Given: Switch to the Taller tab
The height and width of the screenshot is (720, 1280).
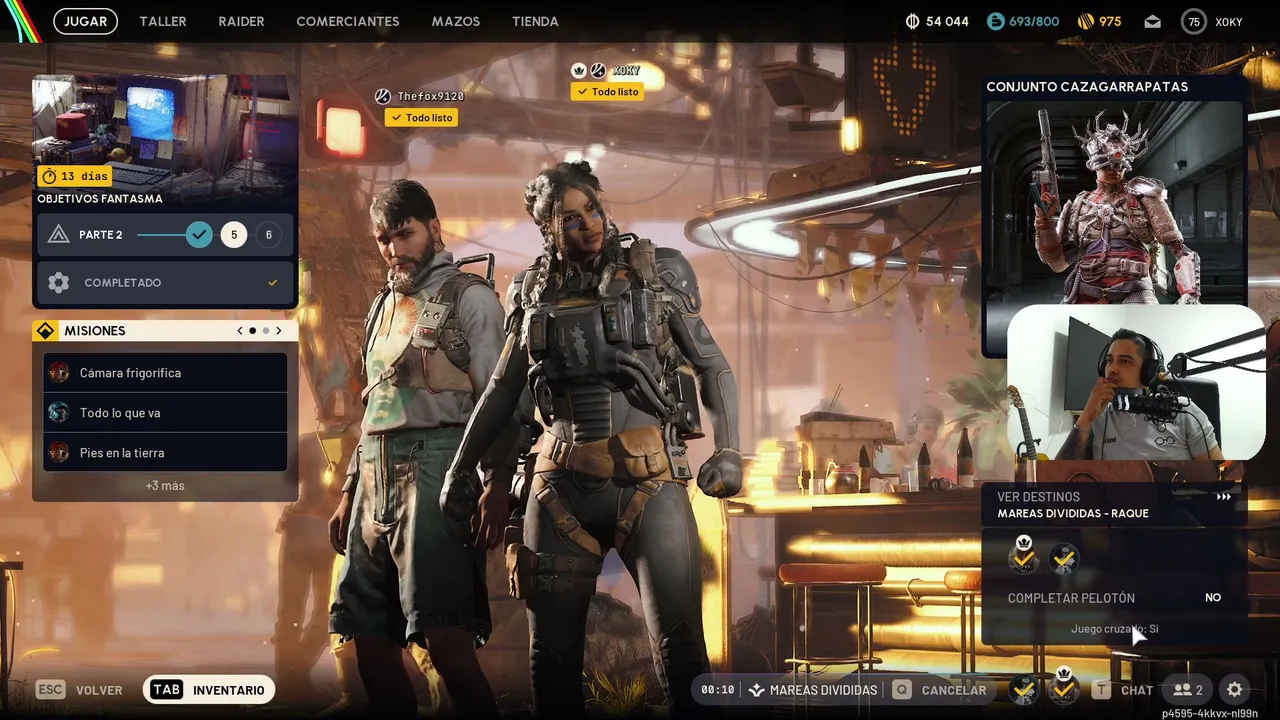Looking at the screenshot, I should coord(163,21).
